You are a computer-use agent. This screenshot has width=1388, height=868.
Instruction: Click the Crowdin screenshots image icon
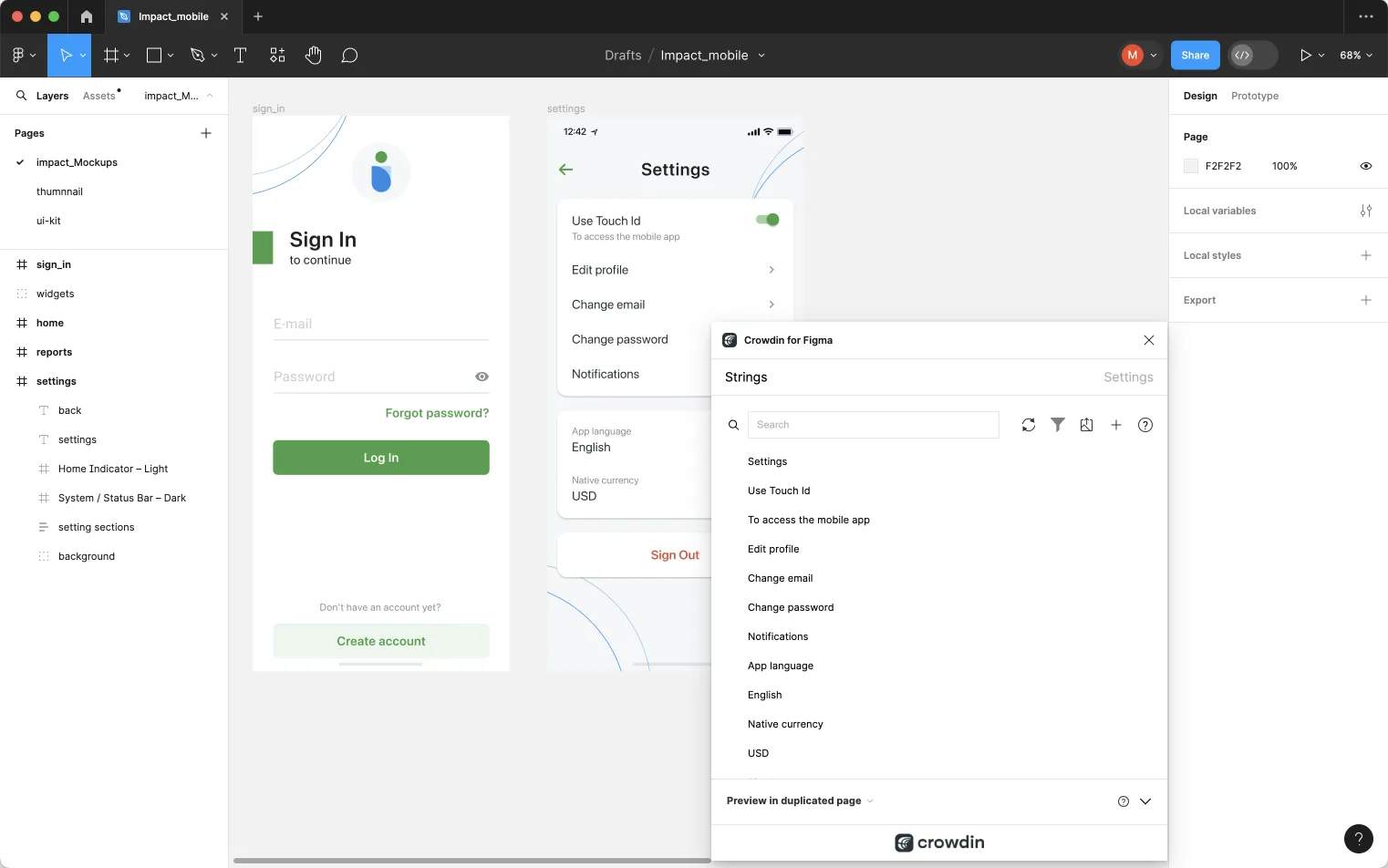pos(1087,425)
